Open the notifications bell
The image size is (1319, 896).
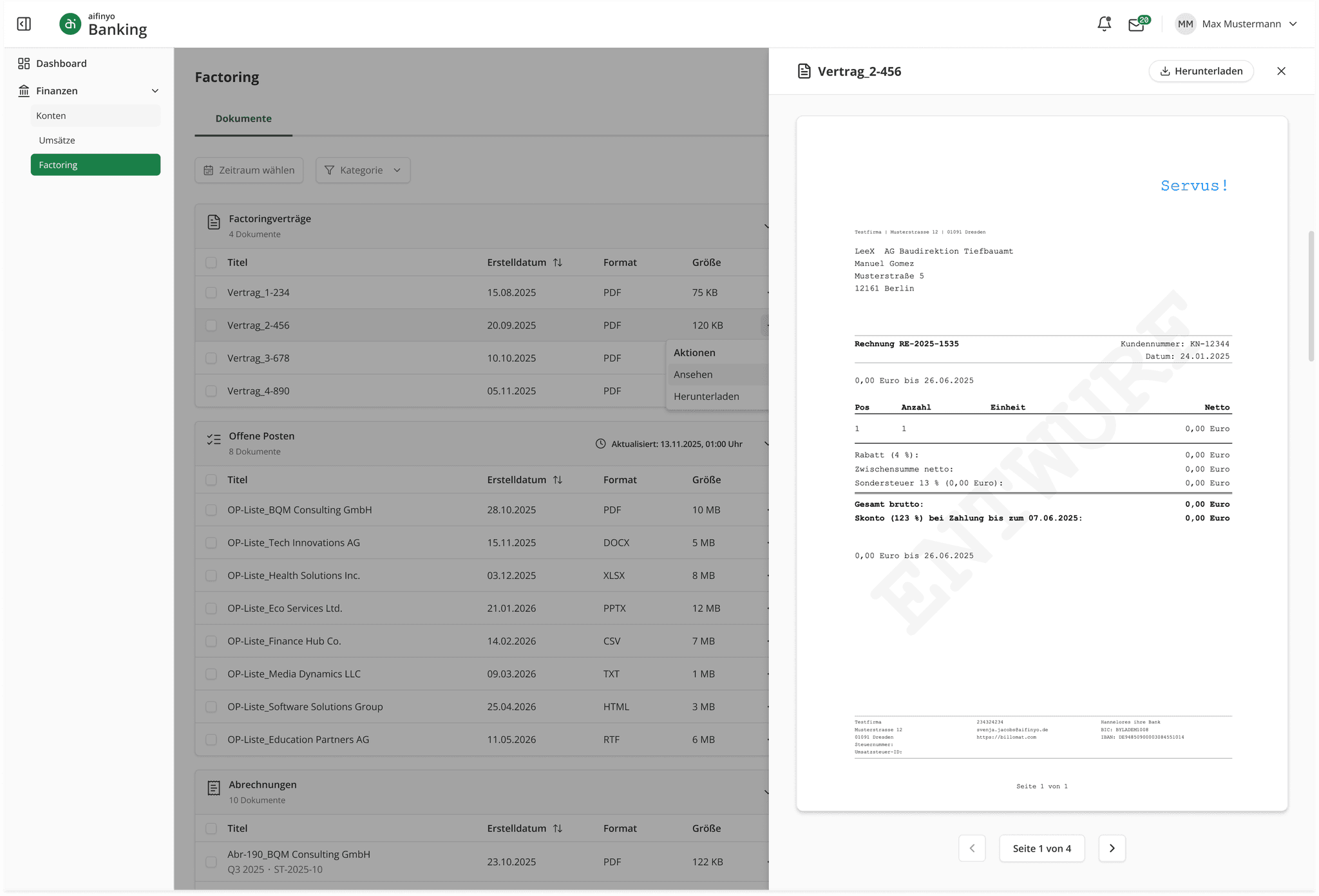coord(1104,24)
